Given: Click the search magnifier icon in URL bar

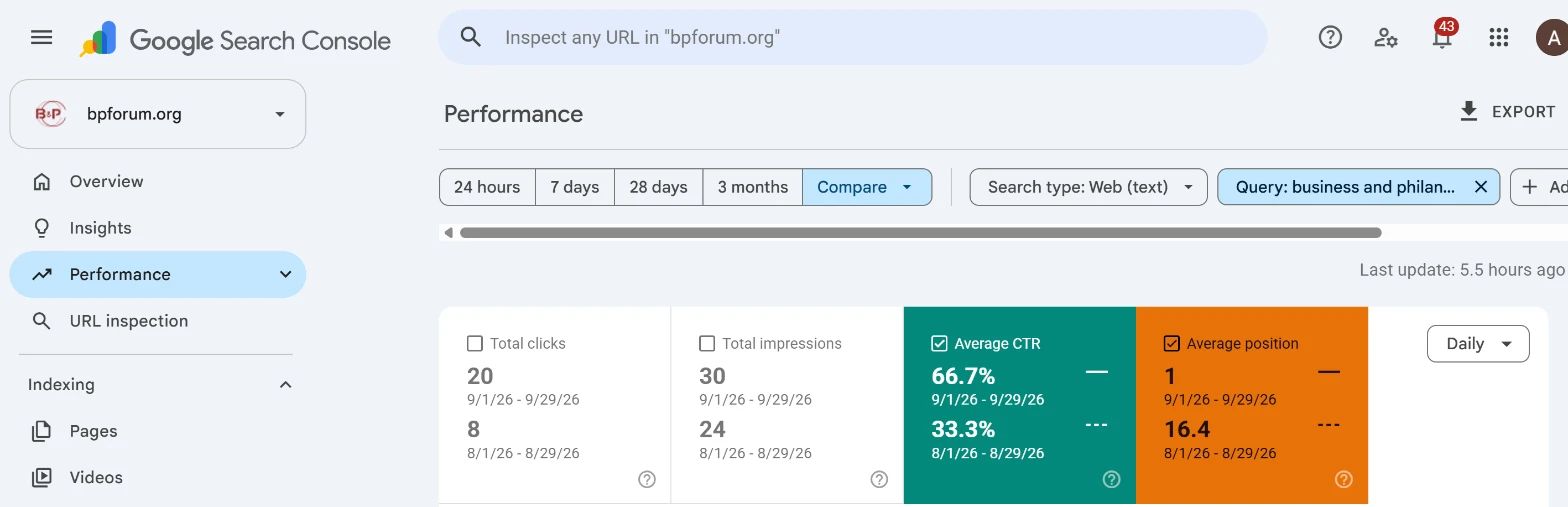Looking at the screenshot, I should pyautogui.click(x=471, y=38).
